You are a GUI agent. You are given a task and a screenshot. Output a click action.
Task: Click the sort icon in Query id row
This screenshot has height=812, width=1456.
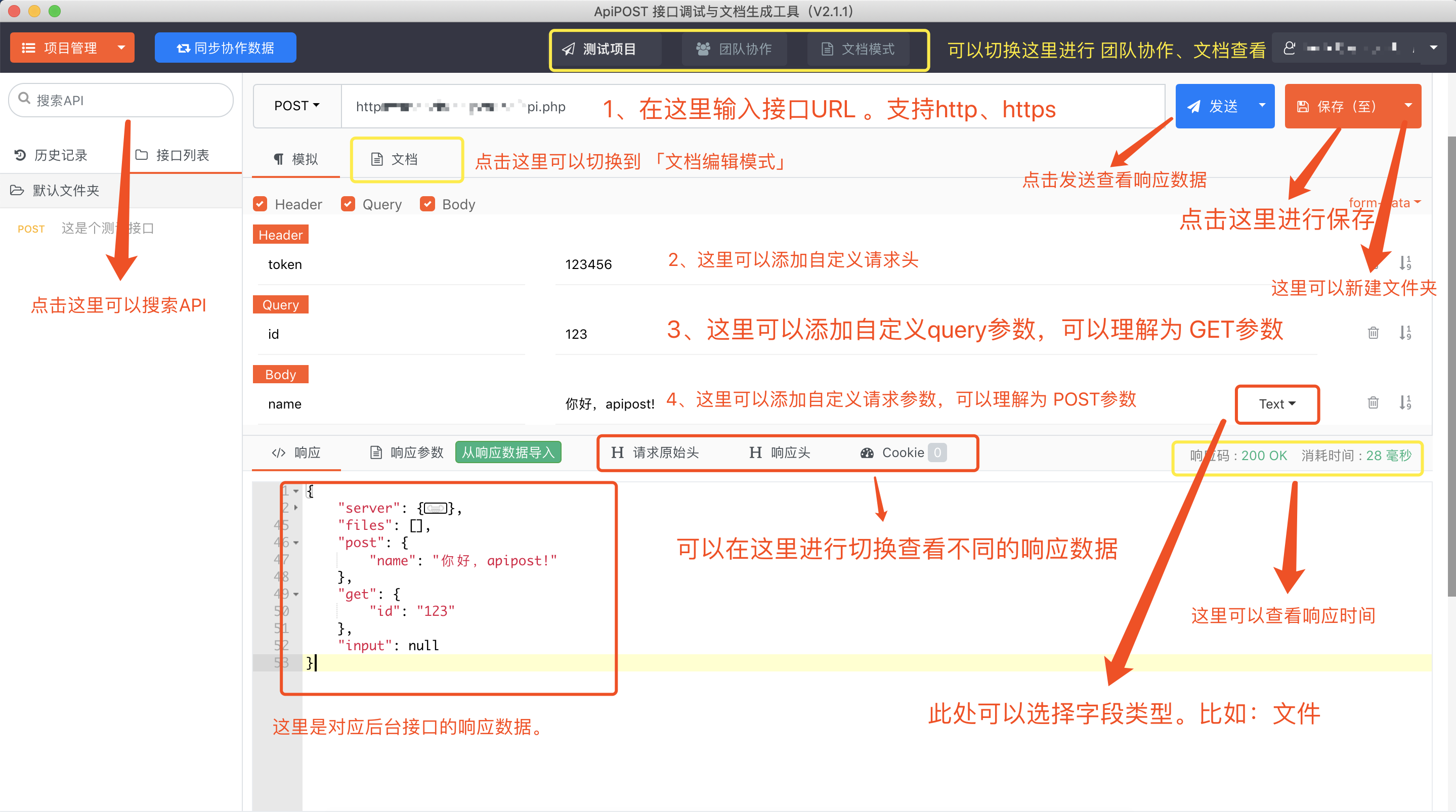(x=1405, y=333)
